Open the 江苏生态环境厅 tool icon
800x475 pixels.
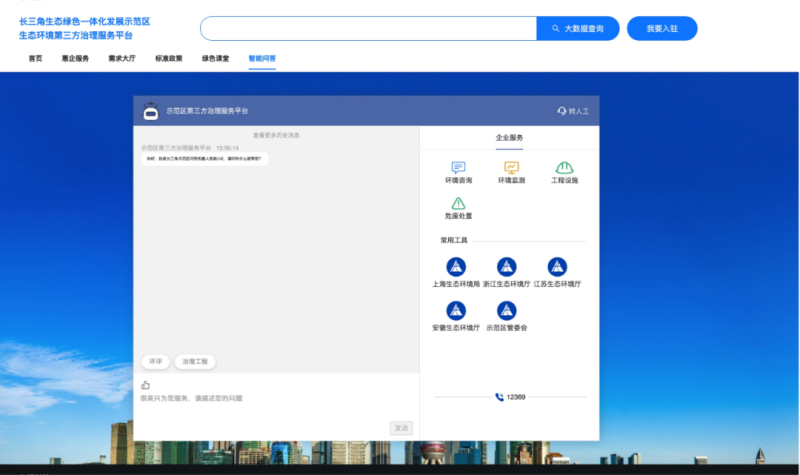pos(557,266)
